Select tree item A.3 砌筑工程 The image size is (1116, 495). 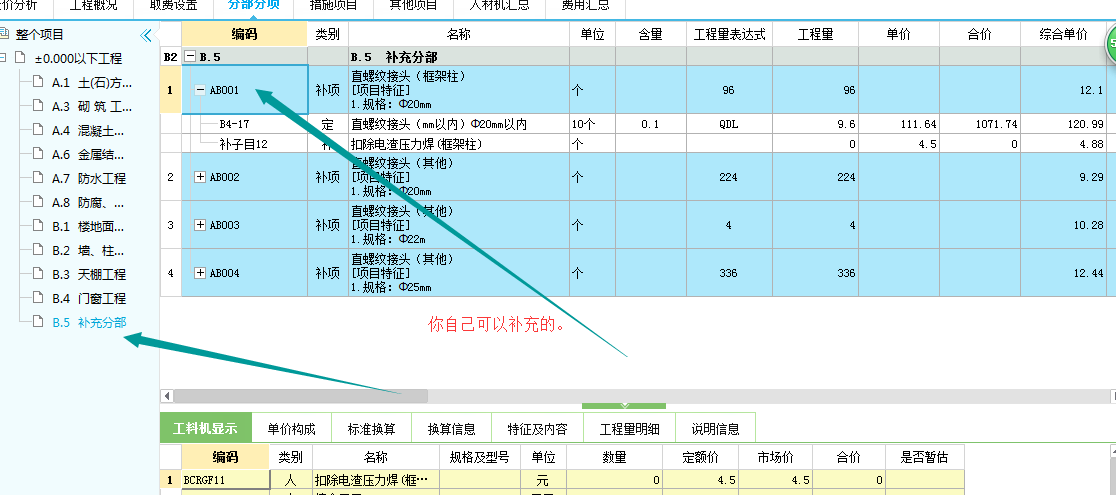[92, 107]
